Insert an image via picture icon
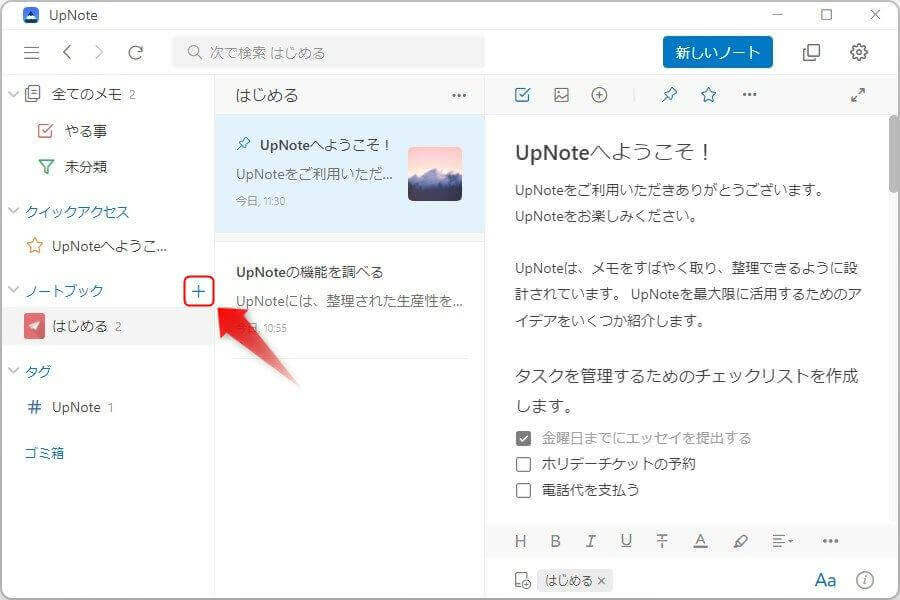Image resolution: width=900 pixels, height=600 pixels. click(561, 95)
